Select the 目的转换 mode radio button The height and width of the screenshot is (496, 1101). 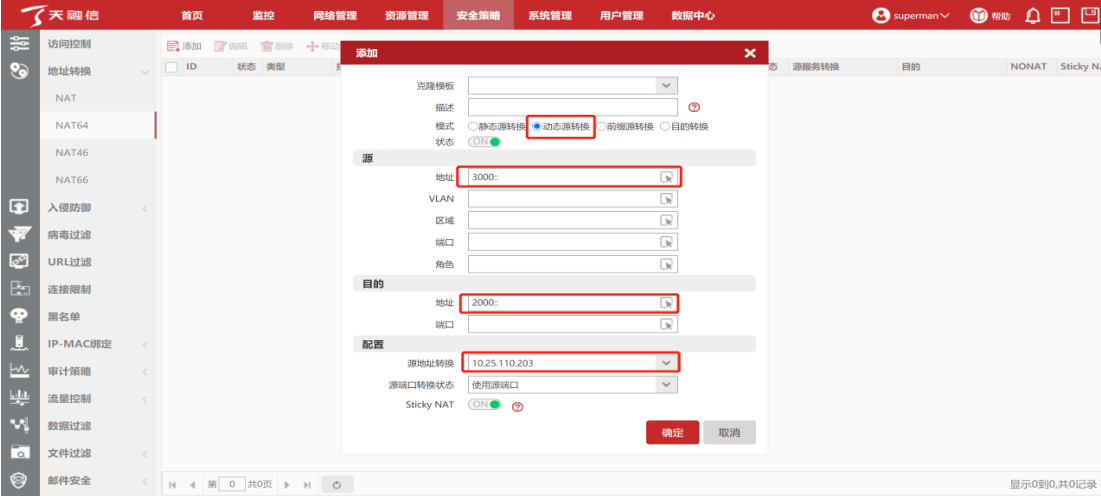(x=665, y=126)
